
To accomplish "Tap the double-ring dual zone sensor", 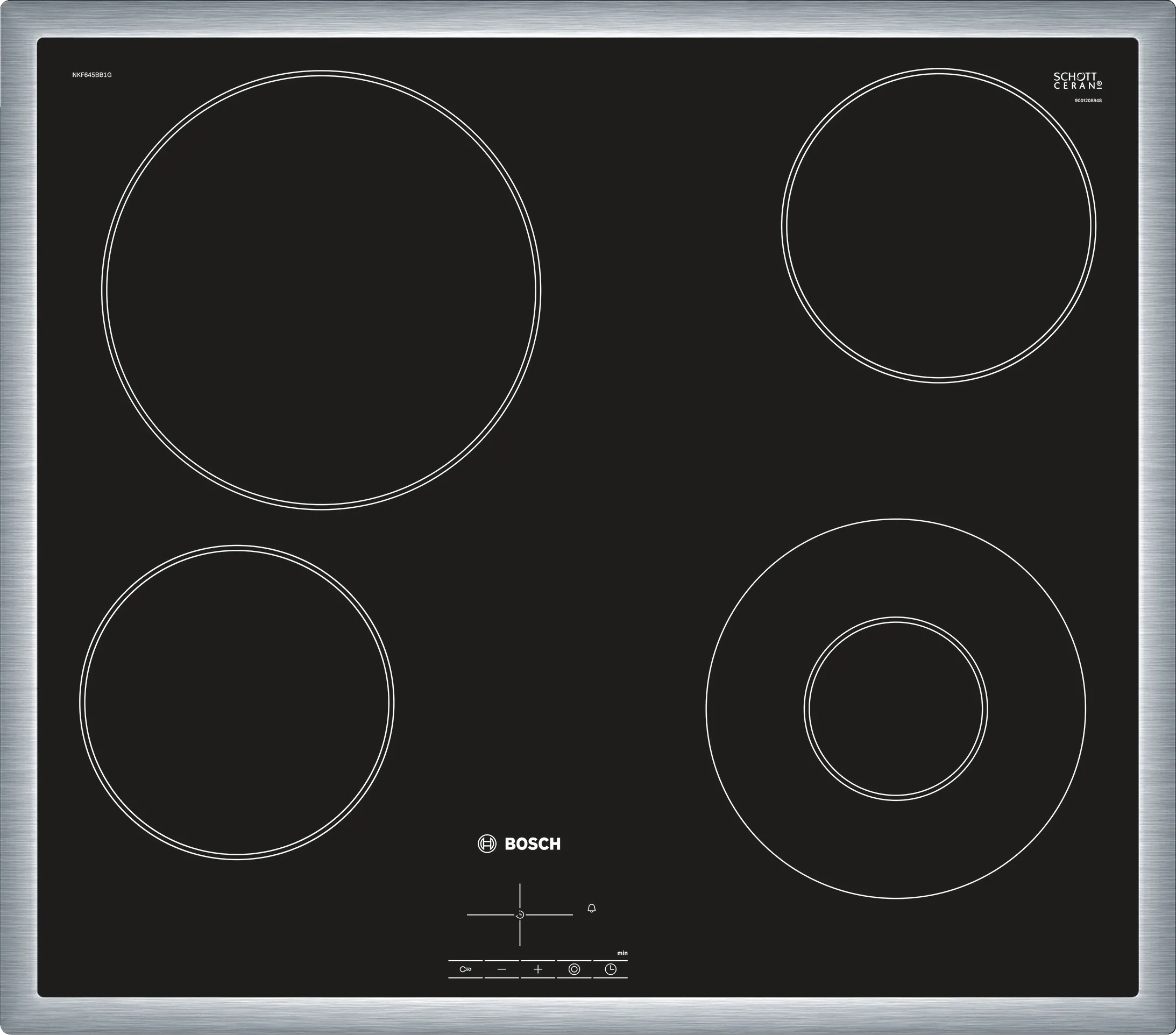I will coord(574,969).
